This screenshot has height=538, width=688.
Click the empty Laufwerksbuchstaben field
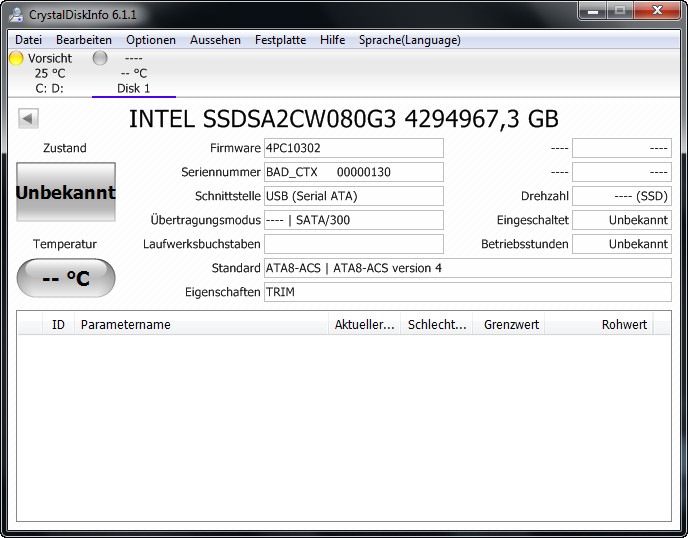(x=354, y=244)
